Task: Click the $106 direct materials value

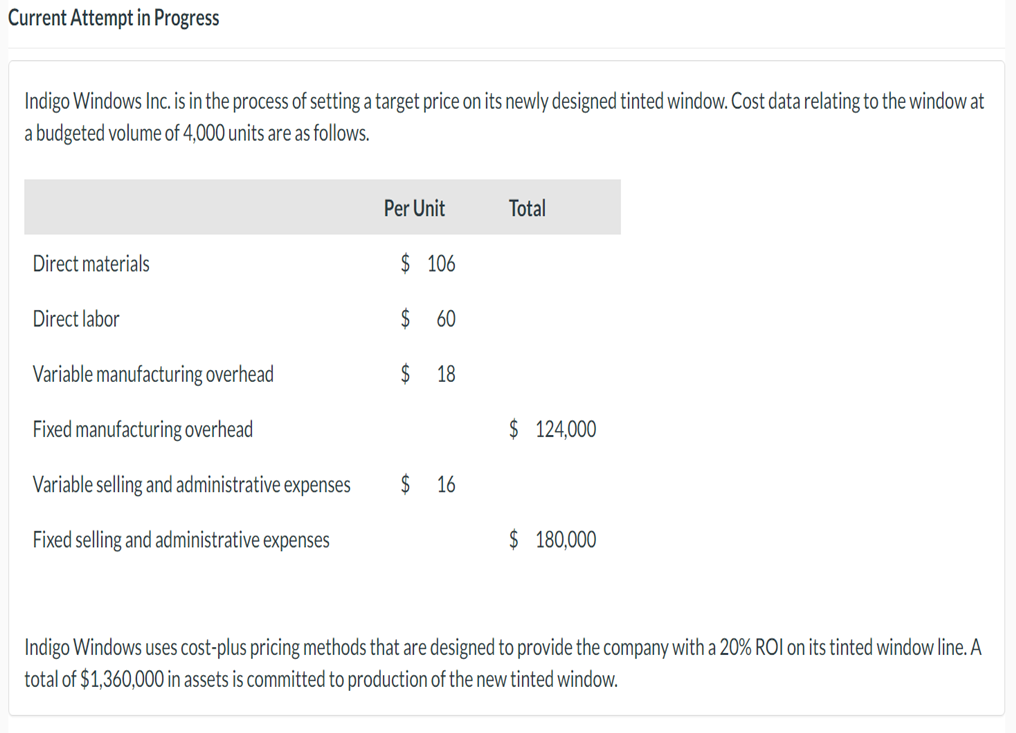Action: pos(428,264)
